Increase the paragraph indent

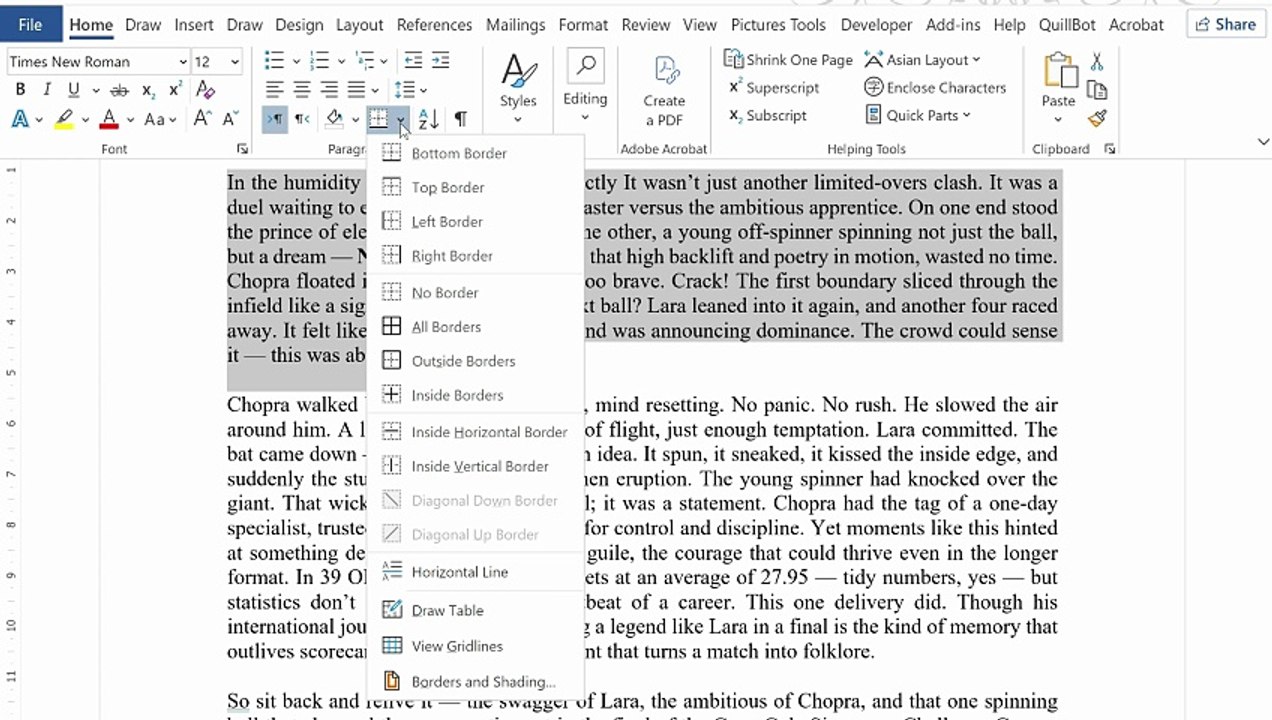[x=440, y=61]
